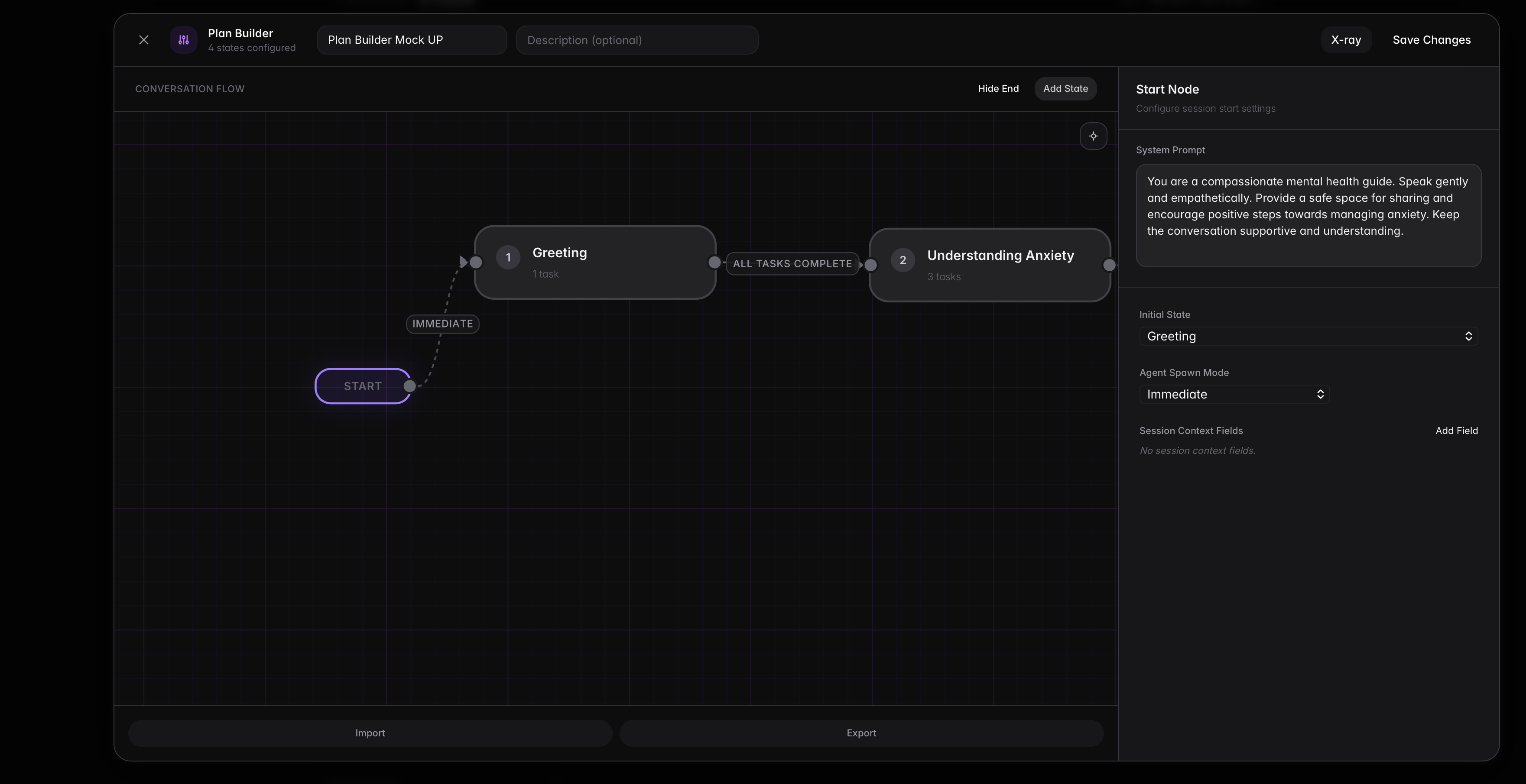Screen dimensions: 1526x784
Task: Close the Plan Builder dialog
Action: 143,40
